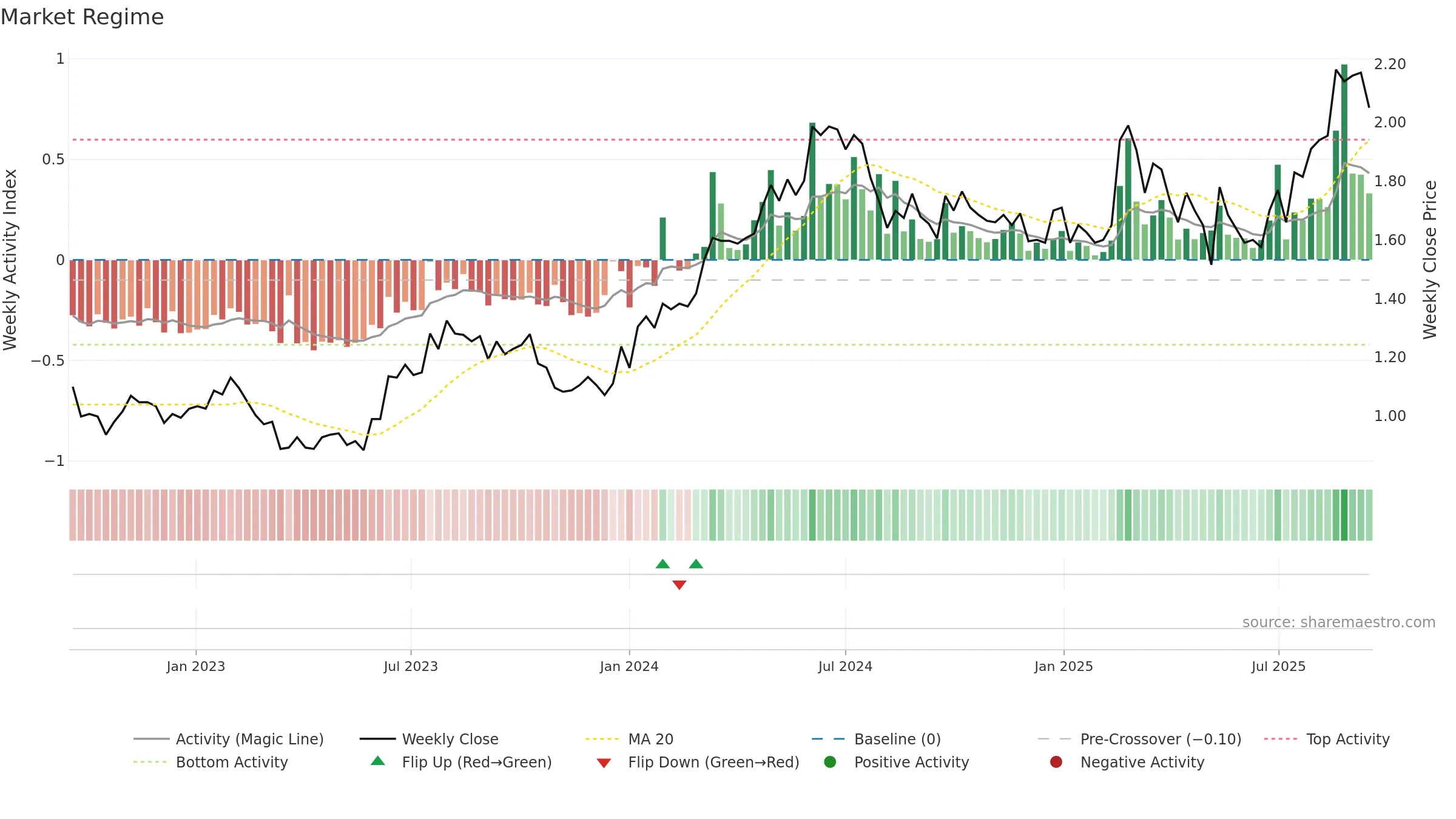Click the 1.40 price tick label

1390,298
